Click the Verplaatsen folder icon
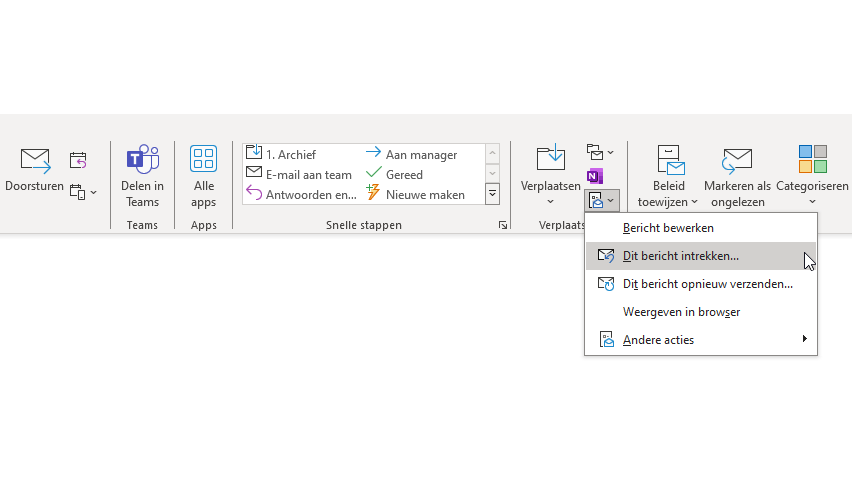Image resolution: width=852 pixels, height=479 pixels. pyautogui.click(x=550, y=158)
